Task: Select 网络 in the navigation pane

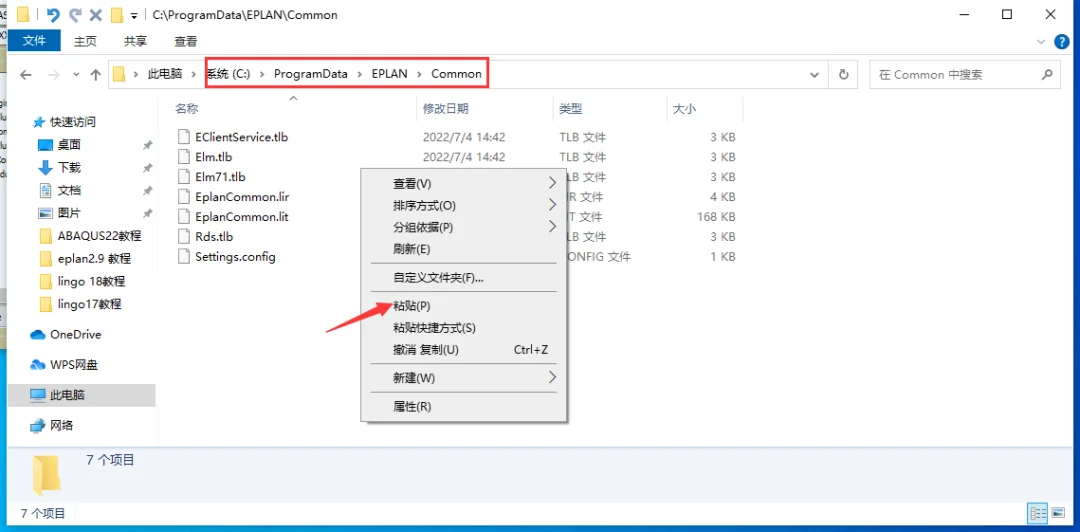Action: [x=61, y=426]
